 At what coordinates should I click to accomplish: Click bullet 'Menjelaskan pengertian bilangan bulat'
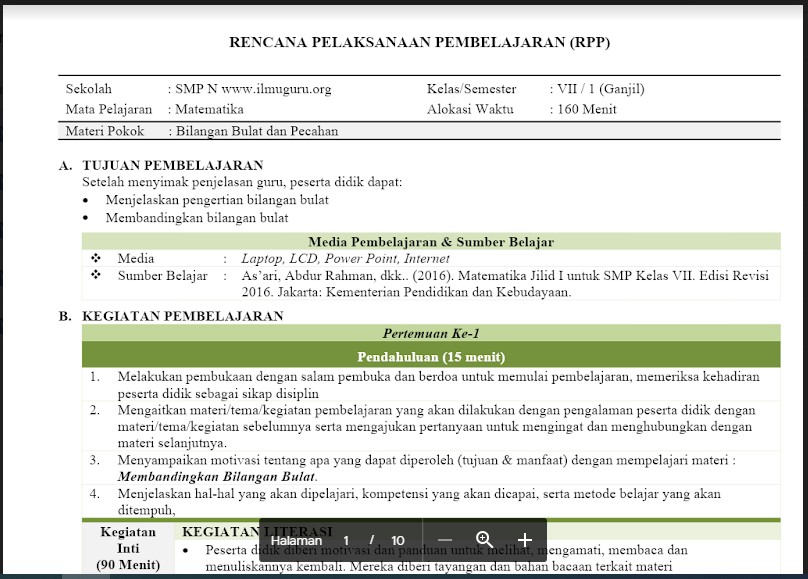click(x=217, y=200)
